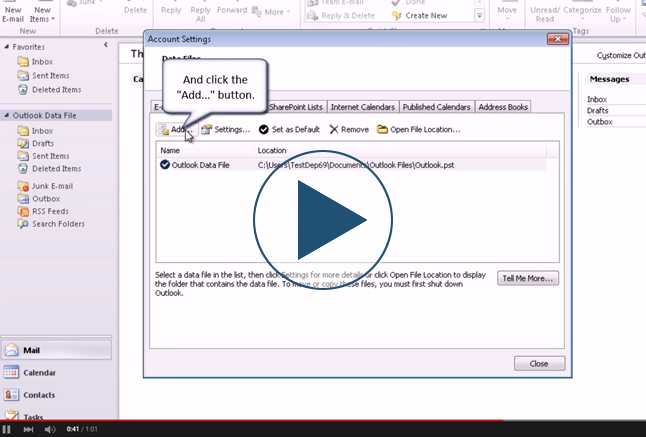
Task: Mute the video volume speaker icon
Action: click(50, 429)
